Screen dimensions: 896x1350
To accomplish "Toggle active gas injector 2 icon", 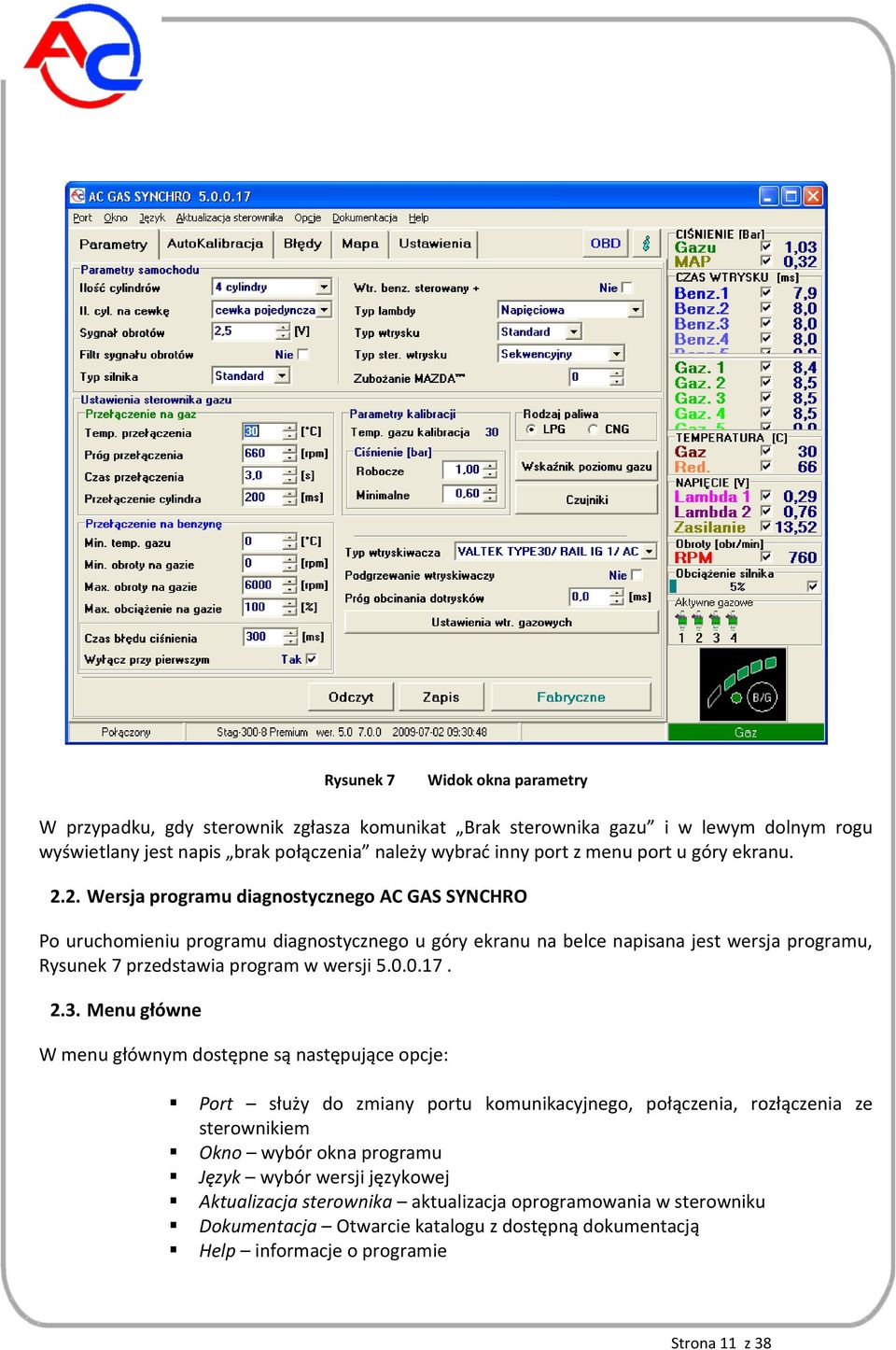I will tap(698, 621).
